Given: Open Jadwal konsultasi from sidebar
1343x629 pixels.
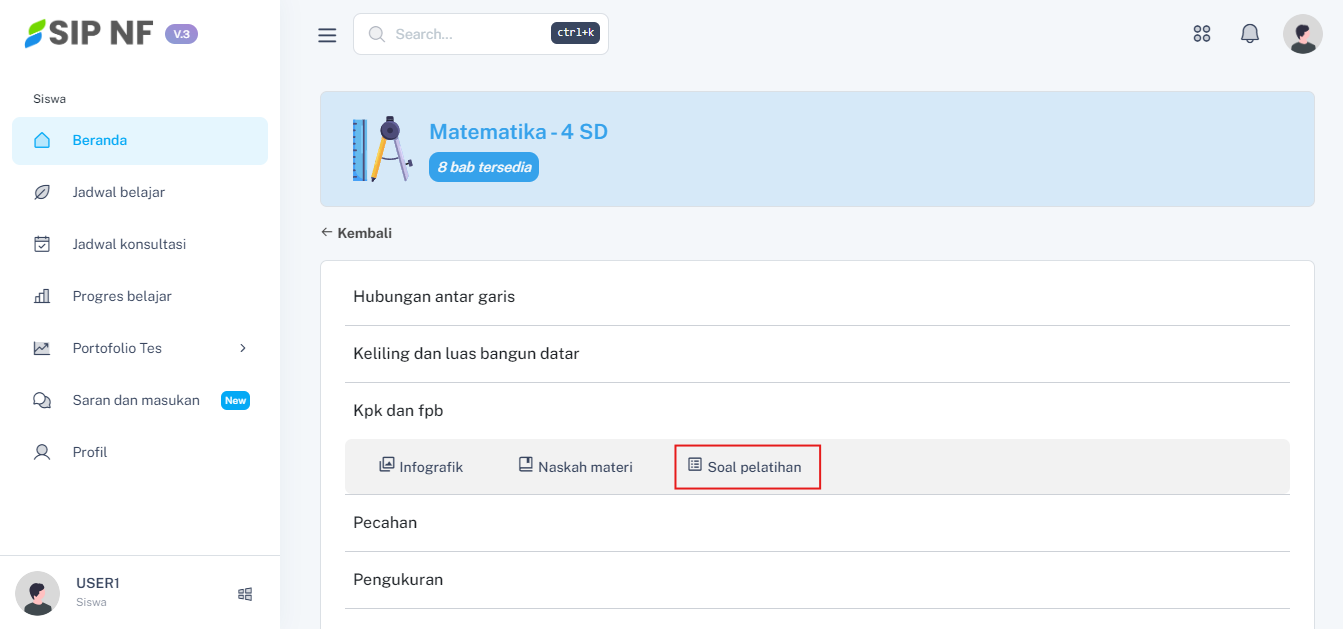Looking at the screenshot, I should [129, 244].
